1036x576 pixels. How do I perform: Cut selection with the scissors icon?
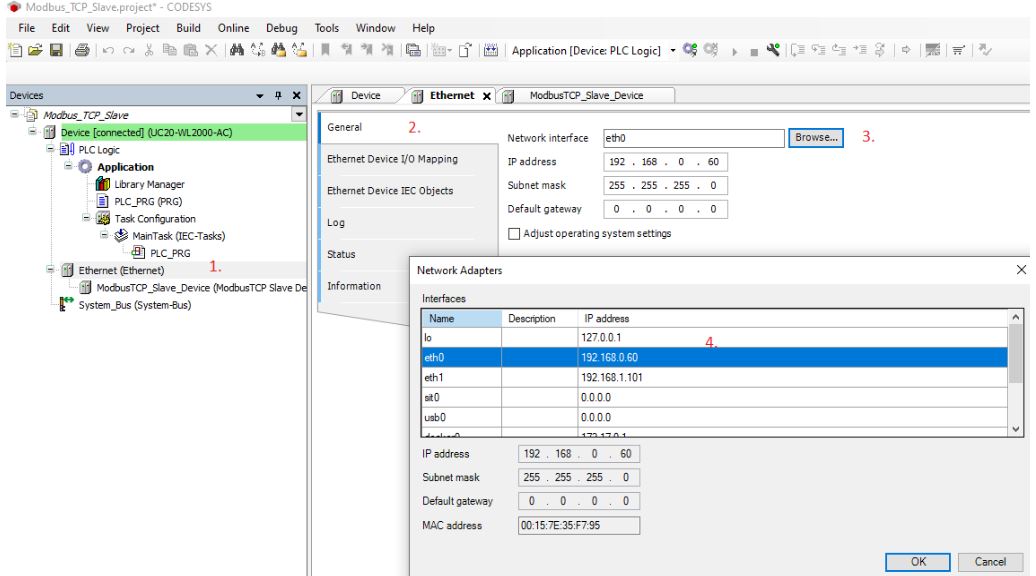(x=149, y=50)
